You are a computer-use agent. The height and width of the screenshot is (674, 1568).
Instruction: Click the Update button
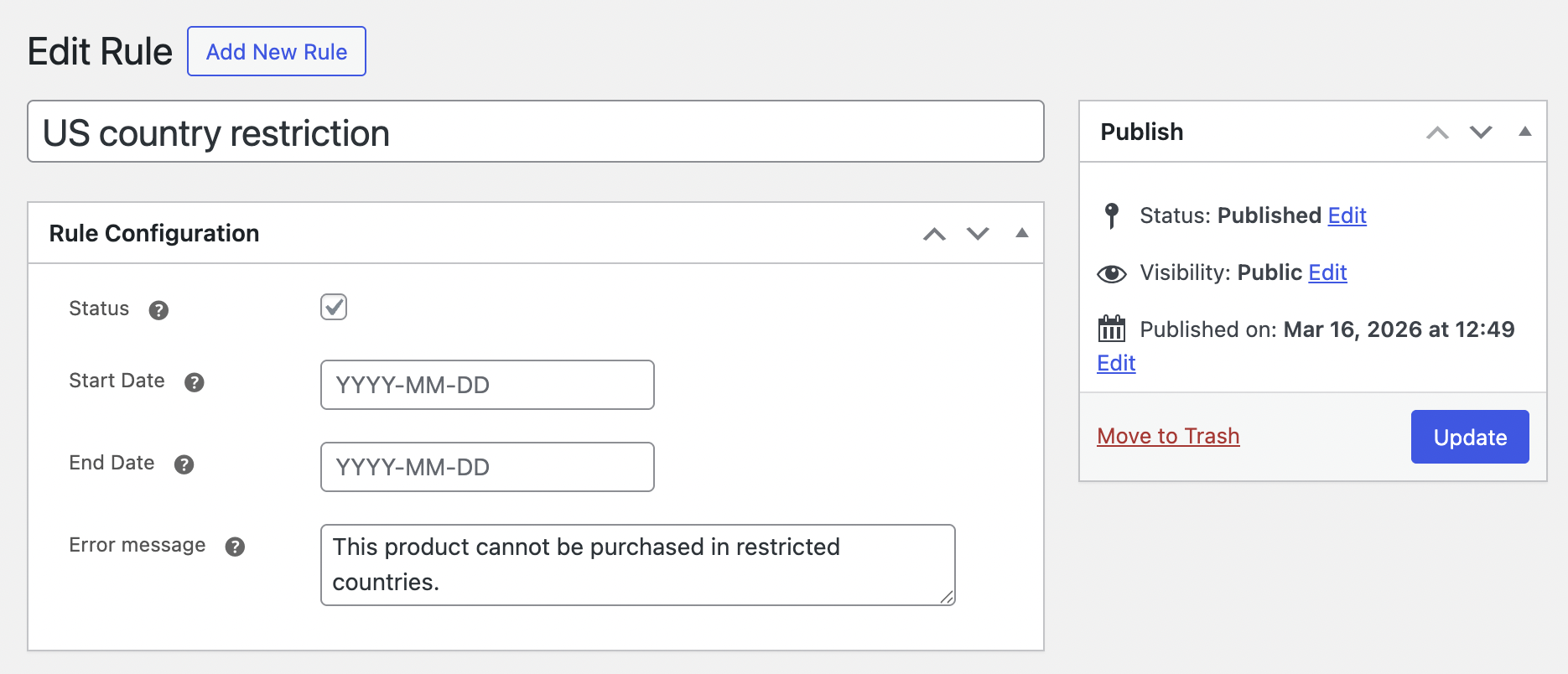tap(1469, 437)
